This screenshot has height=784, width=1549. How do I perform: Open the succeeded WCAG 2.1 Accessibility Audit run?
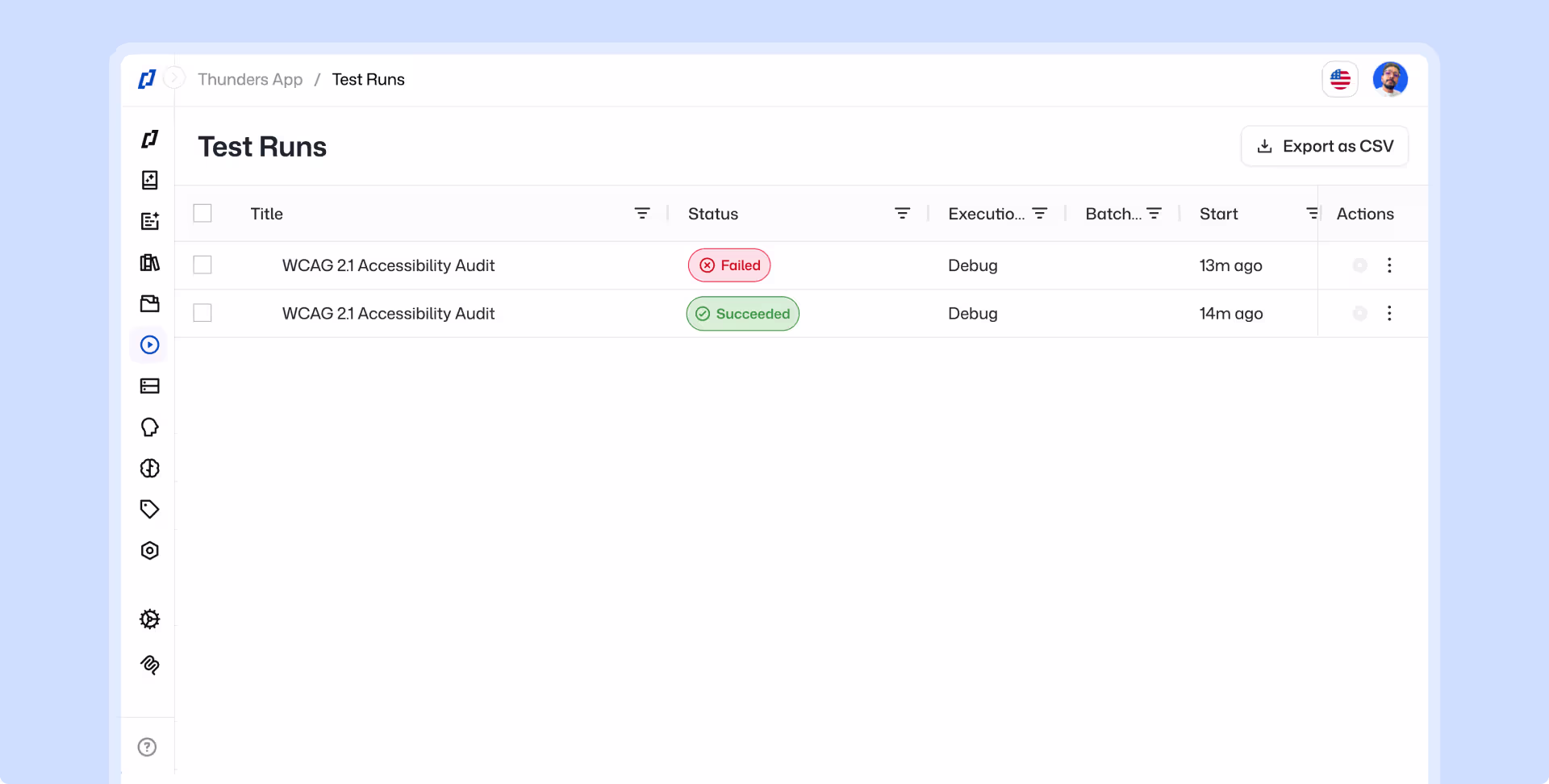[x=388, y=313]
